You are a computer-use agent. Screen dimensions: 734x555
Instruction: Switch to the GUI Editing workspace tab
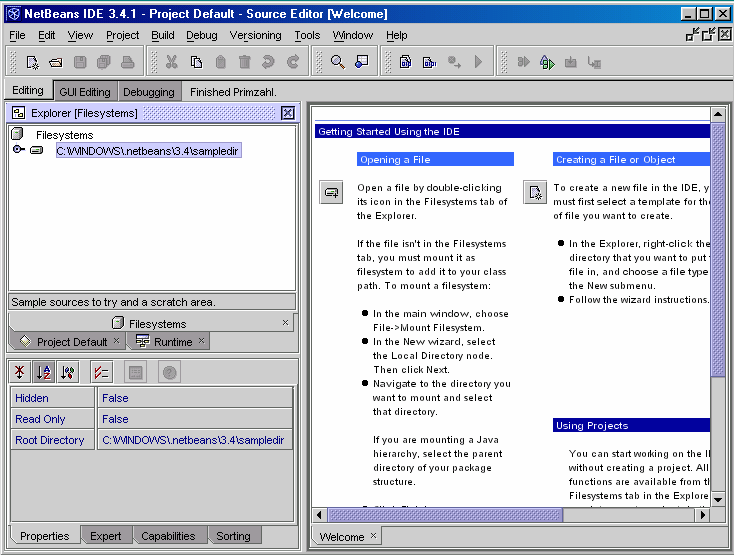point(85,92)
